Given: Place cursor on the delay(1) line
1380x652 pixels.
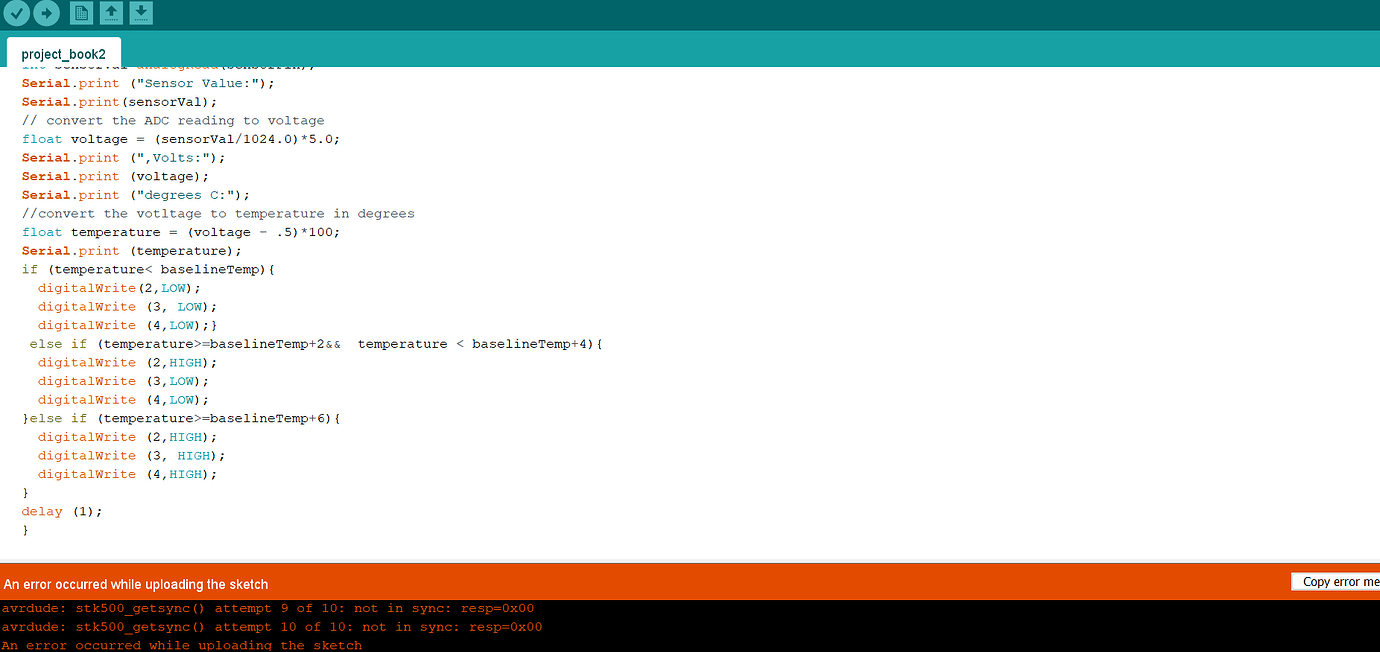Looking at the screenshot, I should click(x=60, y=511).
